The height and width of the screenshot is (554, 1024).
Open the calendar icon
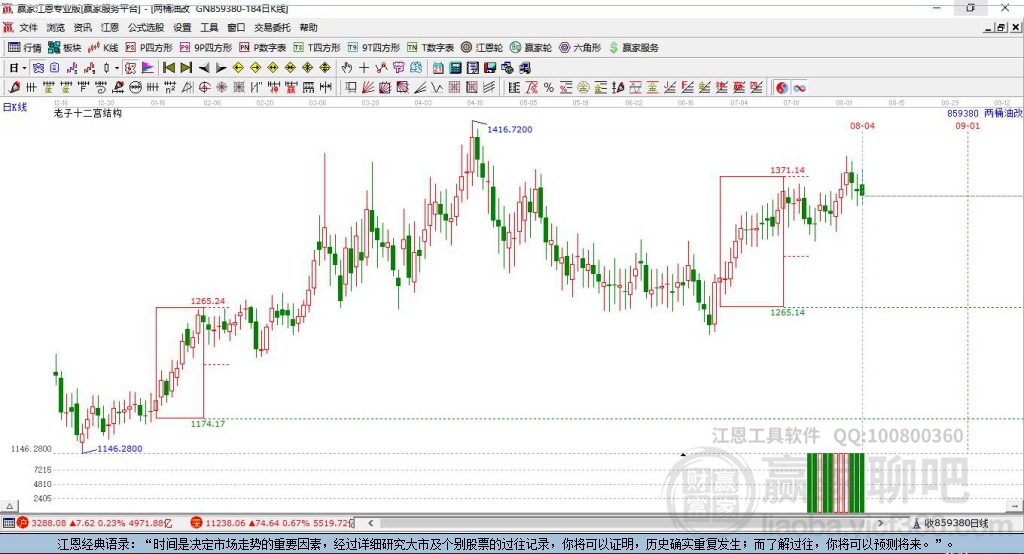[438, 68]
